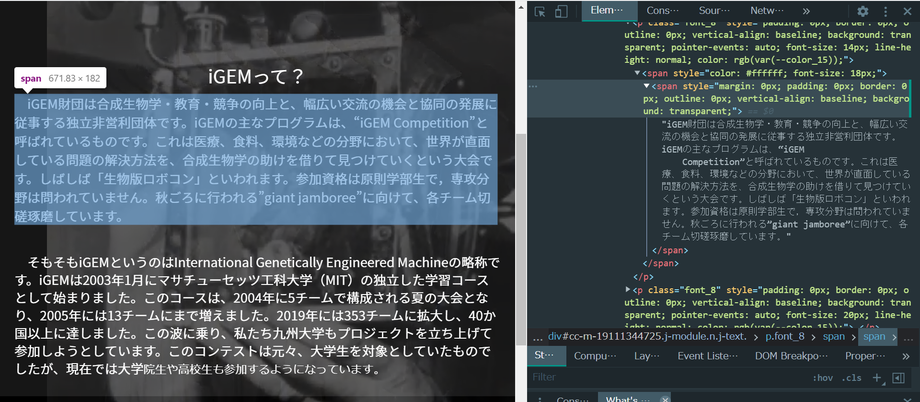Open the Computed sidebar tab
Viewport: 920px width, 402px height.
click(595, 356)
